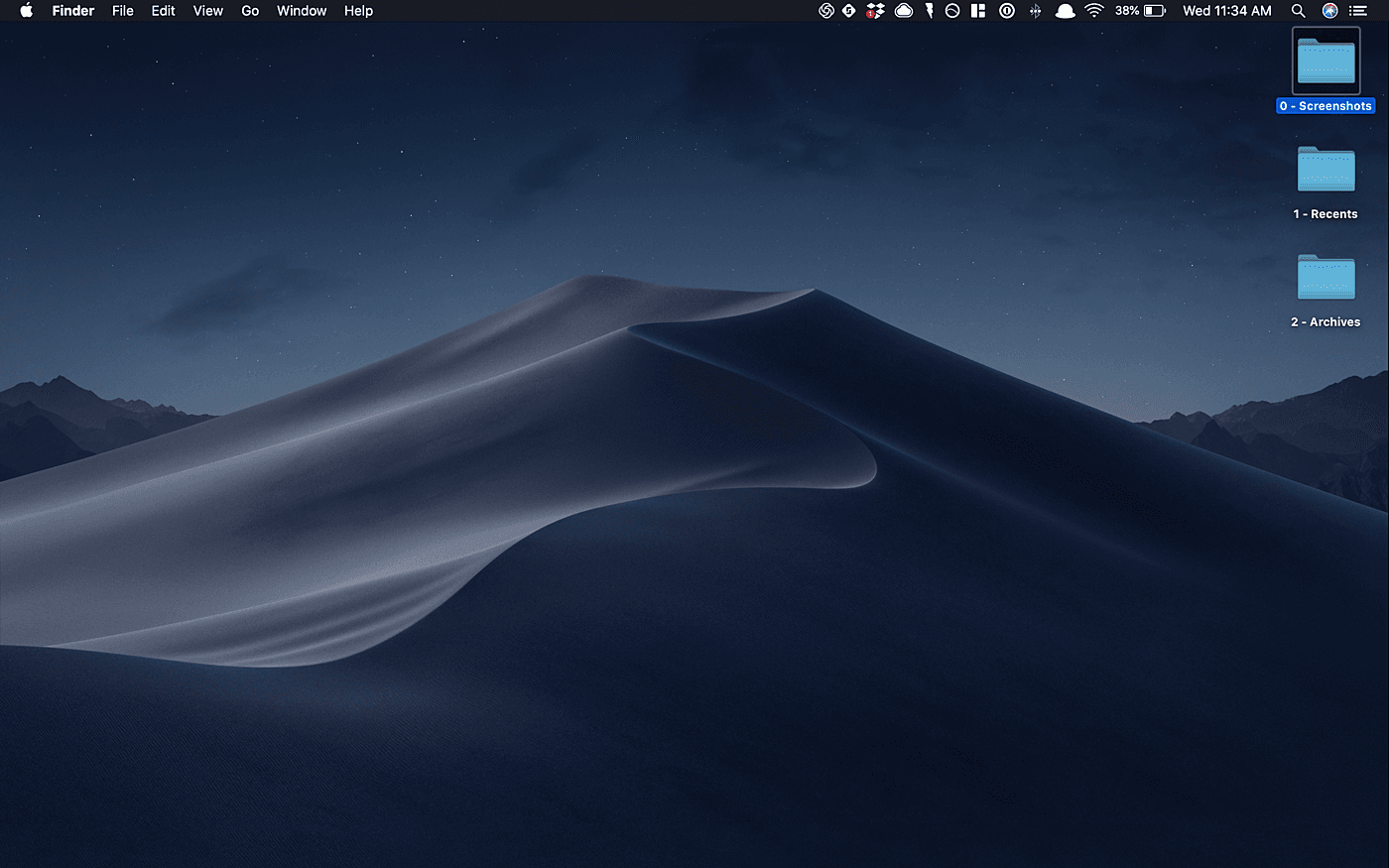The image size is (1389, 868).
Task: Open the Help menu
Action: [x=358, y=11]
